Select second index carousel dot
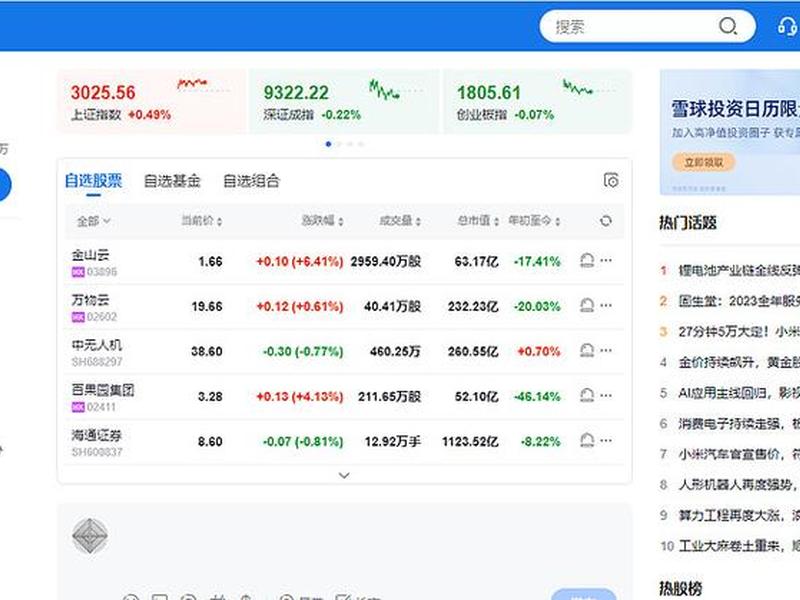 (x=339, y=144)
